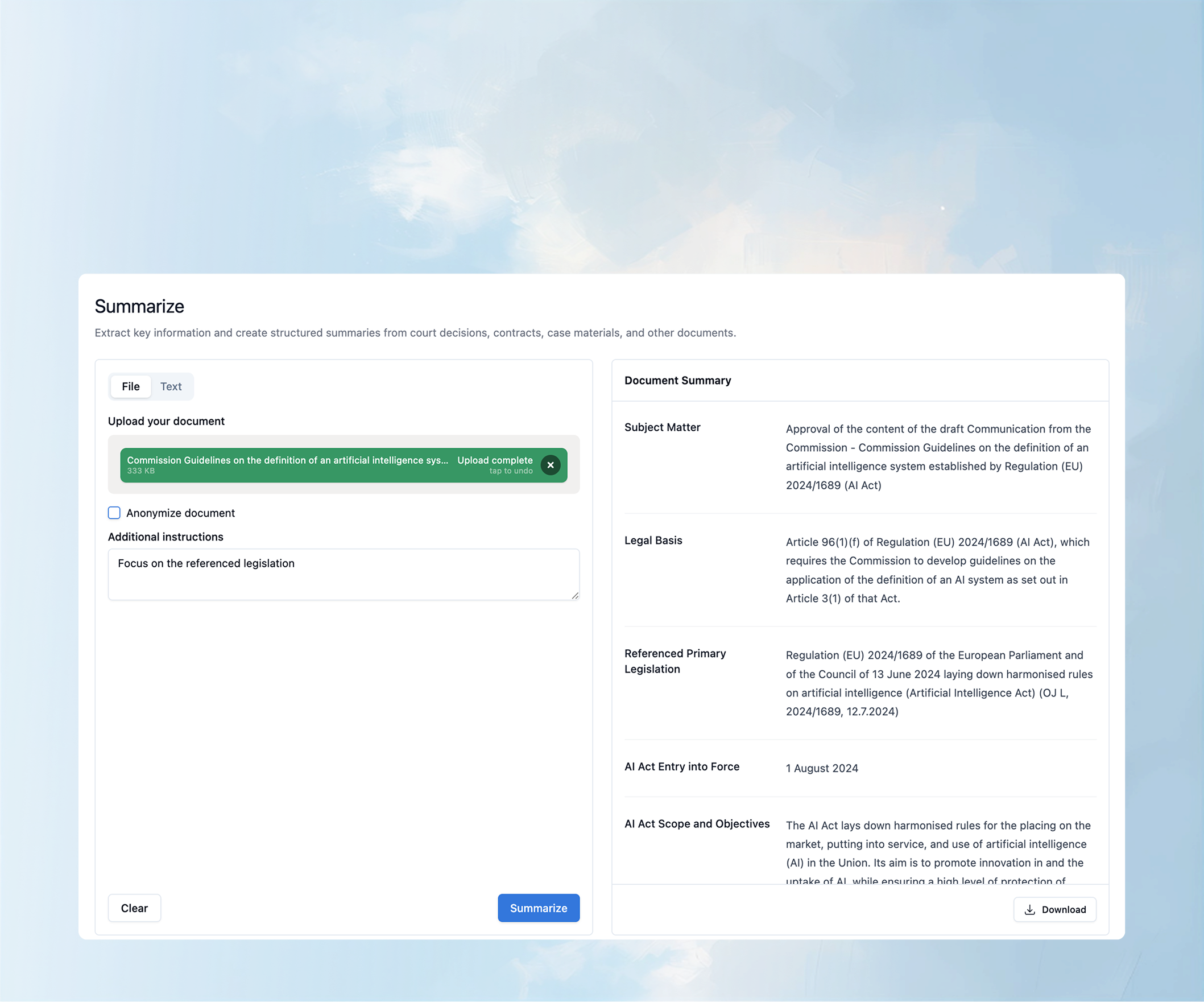Select the Subject Matter summary row
This screenshot has height=1002, width=1204.
point(661,427)
